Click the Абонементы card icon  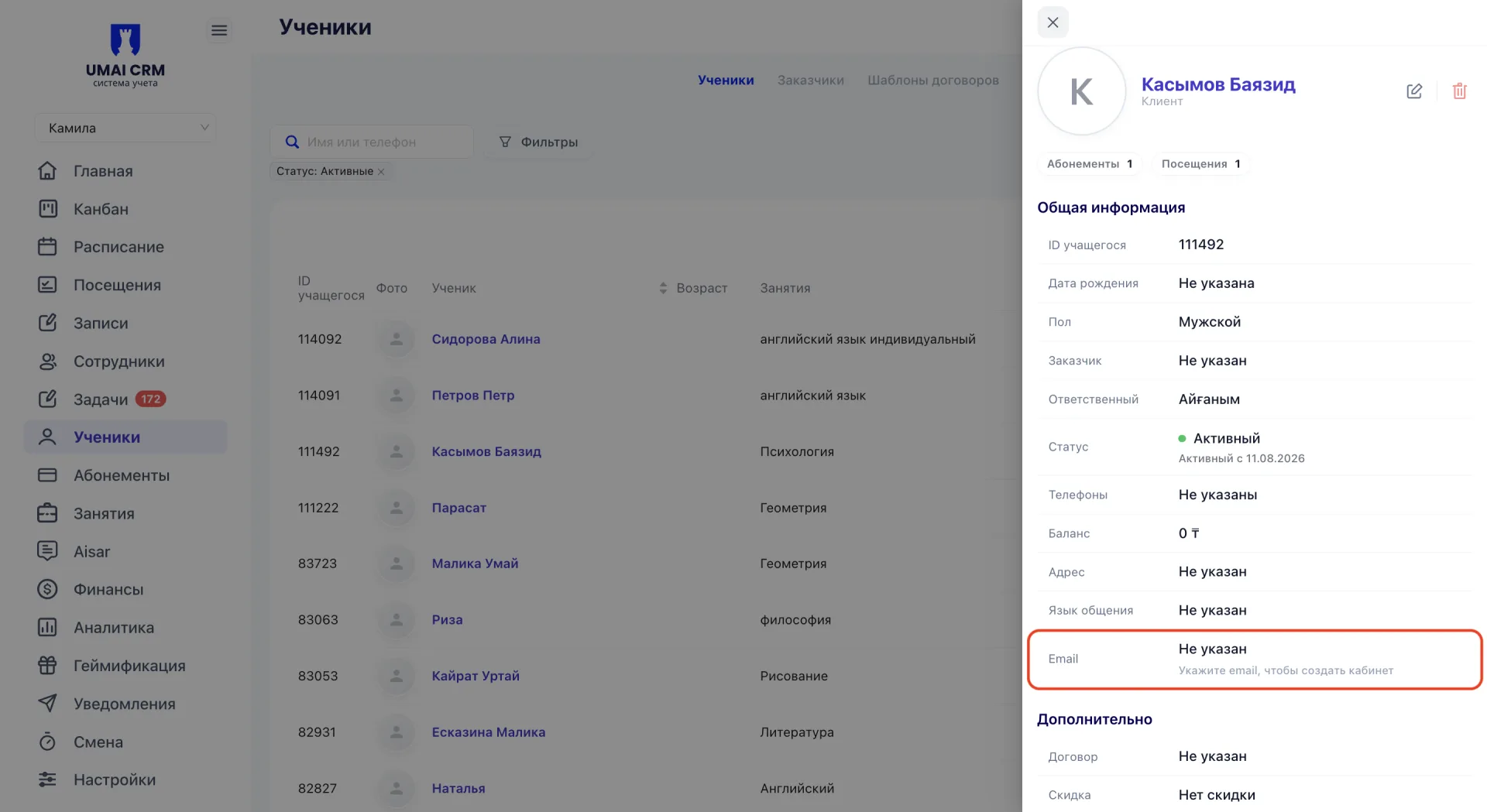coord(47,475)
